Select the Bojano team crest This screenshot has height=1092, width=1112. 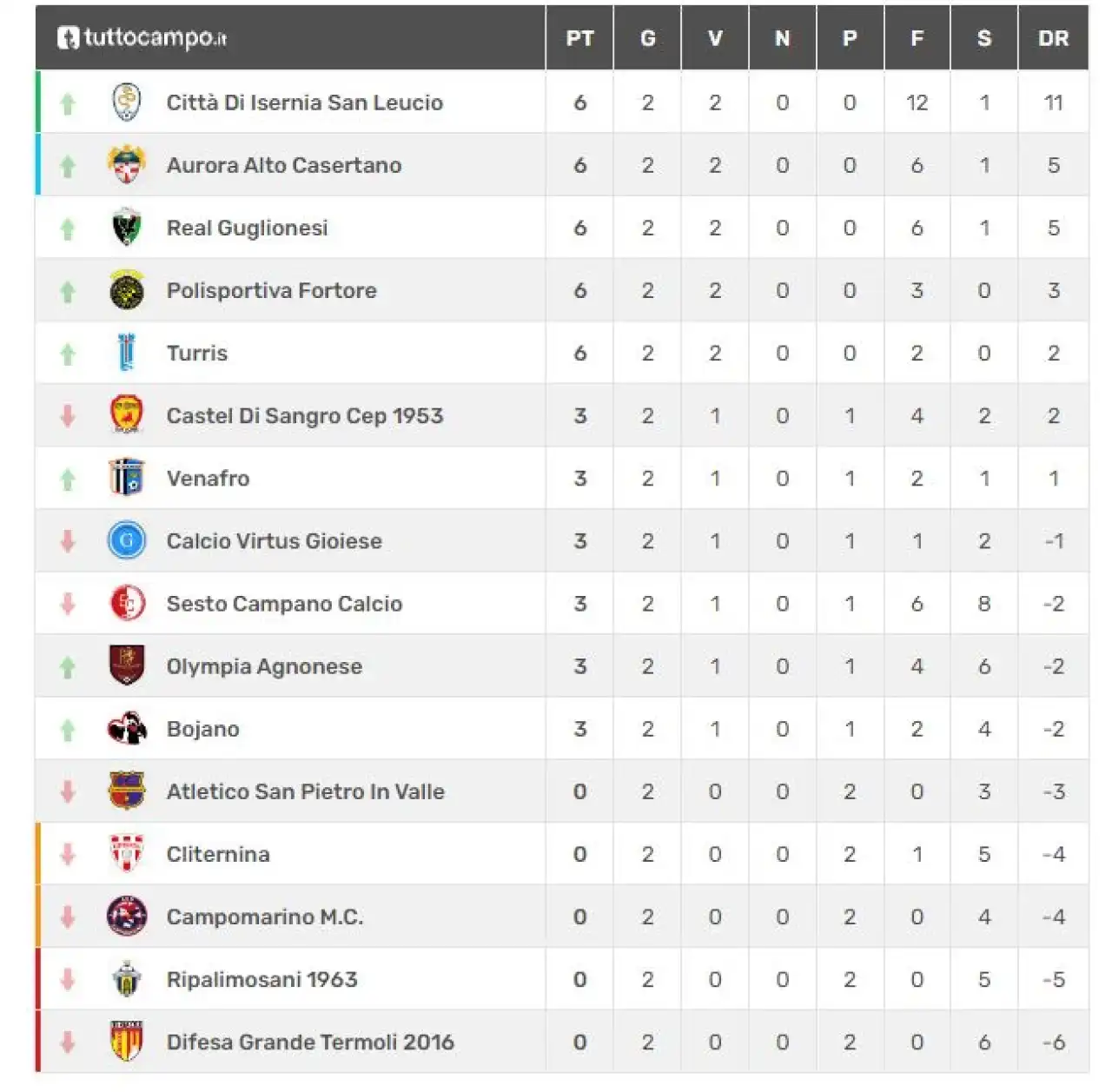[127, 729]
